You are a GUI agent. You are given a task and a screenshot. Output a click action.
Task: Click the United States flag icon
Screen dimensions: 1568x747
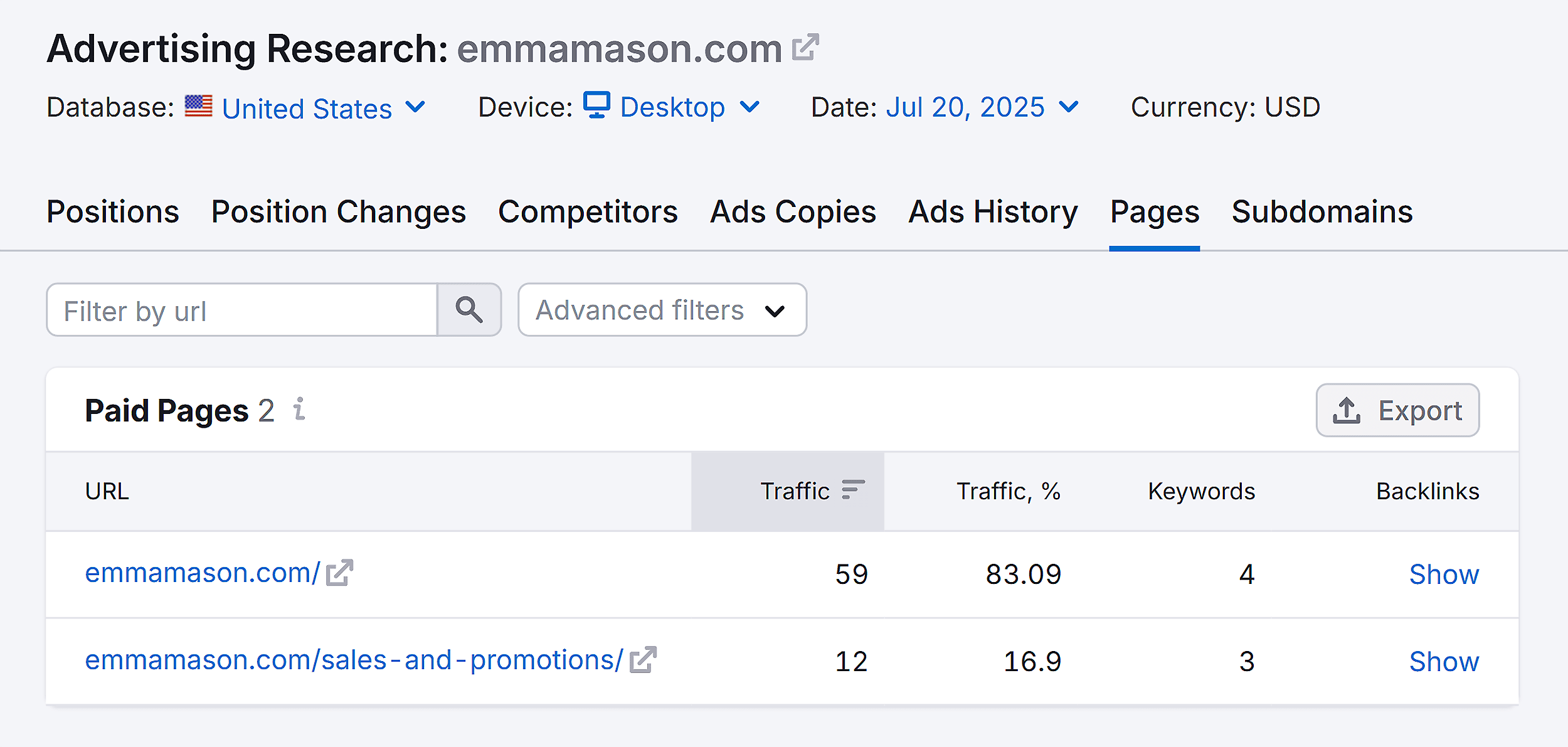pos(198,106)
